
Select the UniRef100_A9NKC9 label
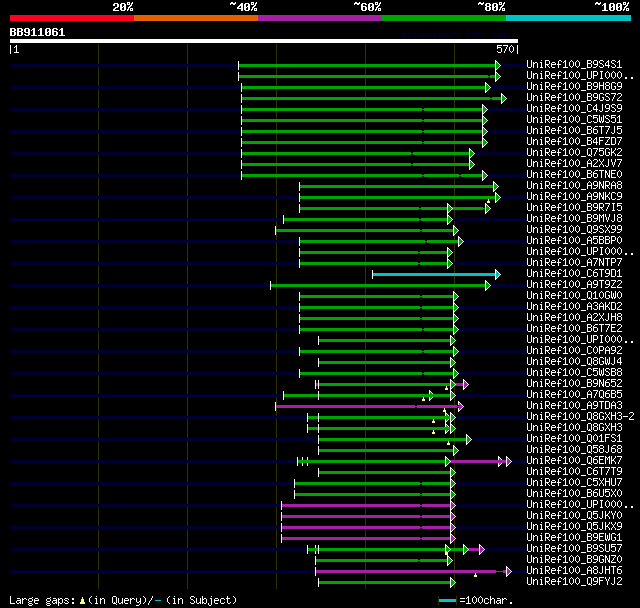point(574,197)
